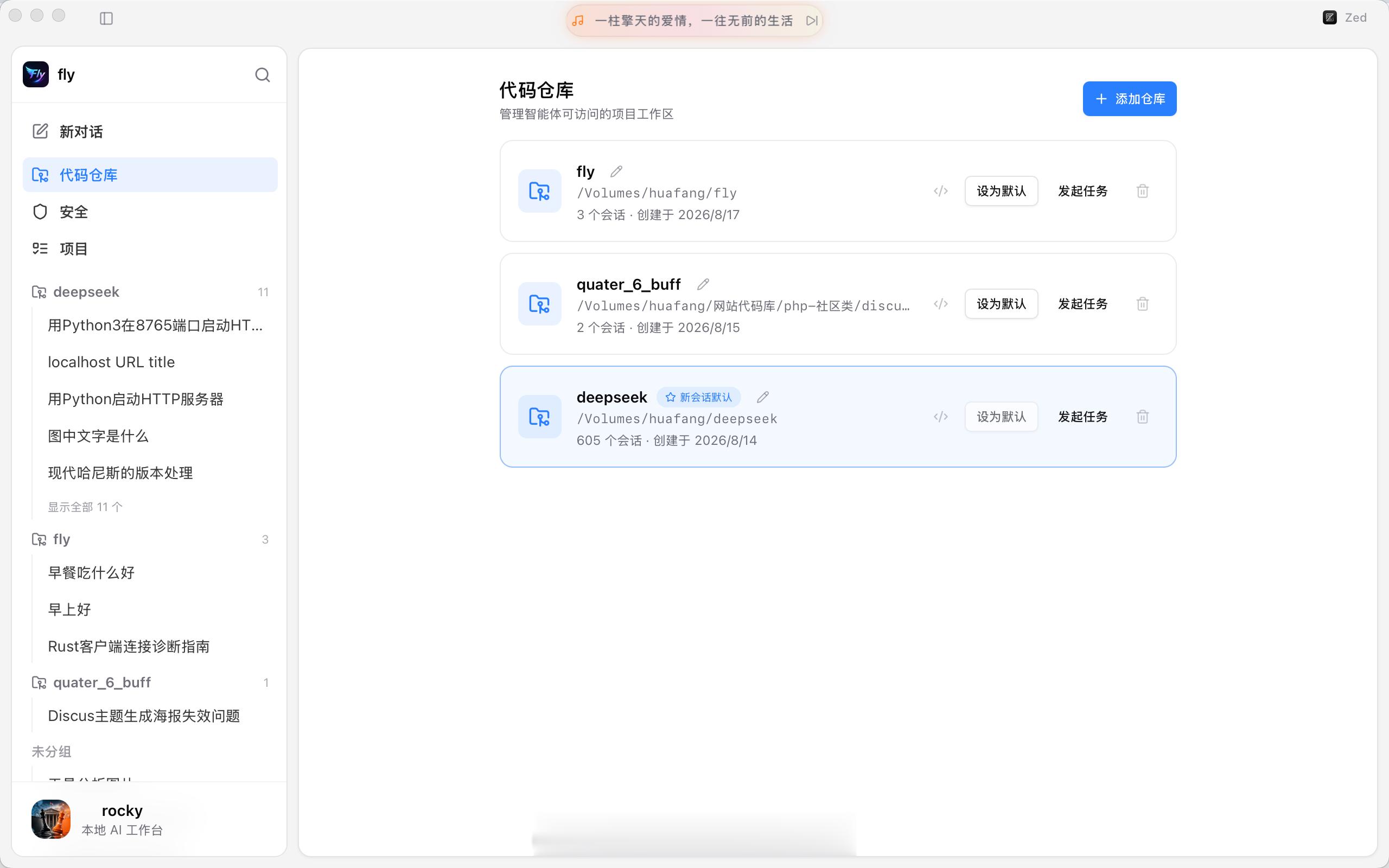
Task: Open conversation 用Python3在8765端口启动HT...
Action: tap(155, 325)
